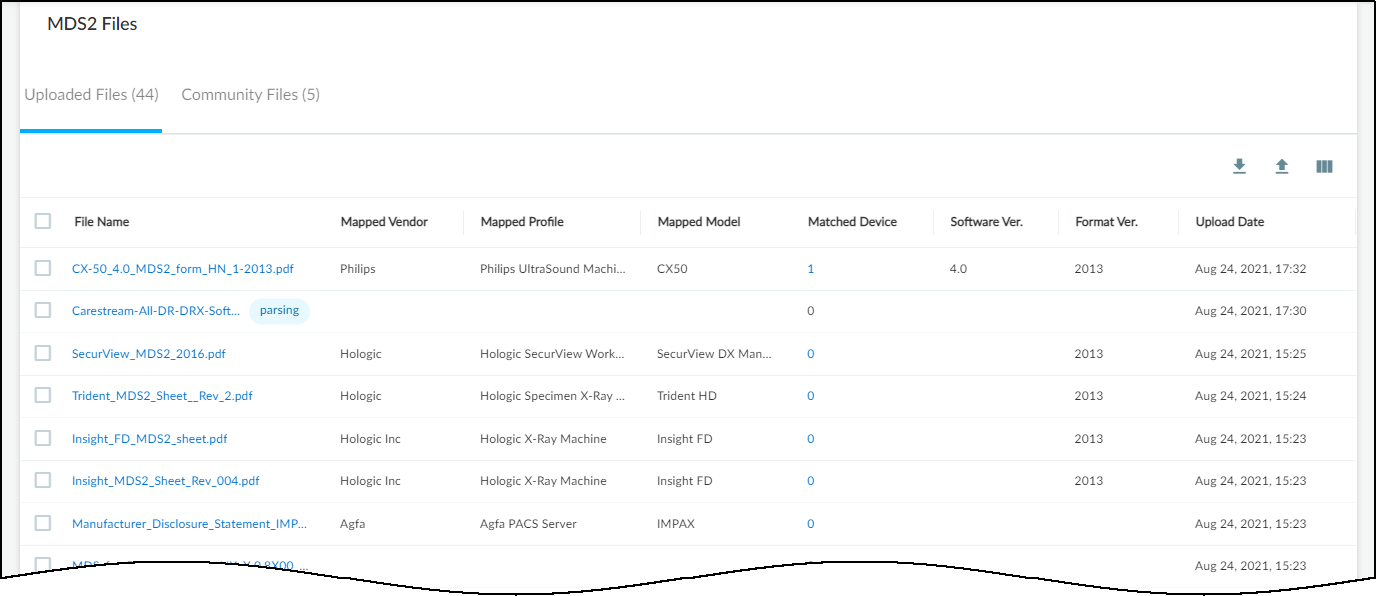Click the parsing status badge

pyautogui.click(x=279, y=310)
